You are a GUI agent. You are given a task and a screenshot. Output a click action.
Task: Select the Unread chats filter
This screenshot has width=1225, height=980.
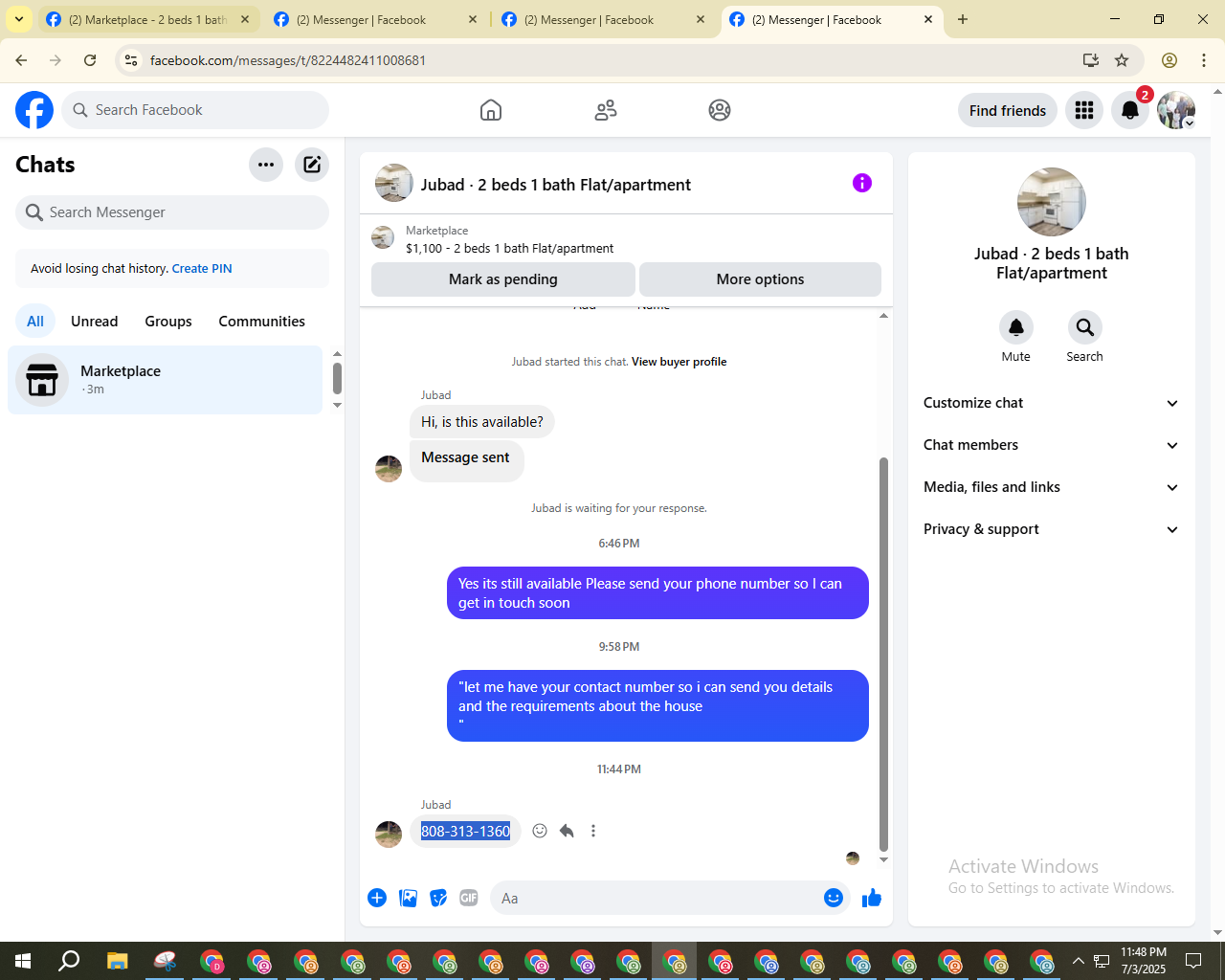[x=95, y=322]
